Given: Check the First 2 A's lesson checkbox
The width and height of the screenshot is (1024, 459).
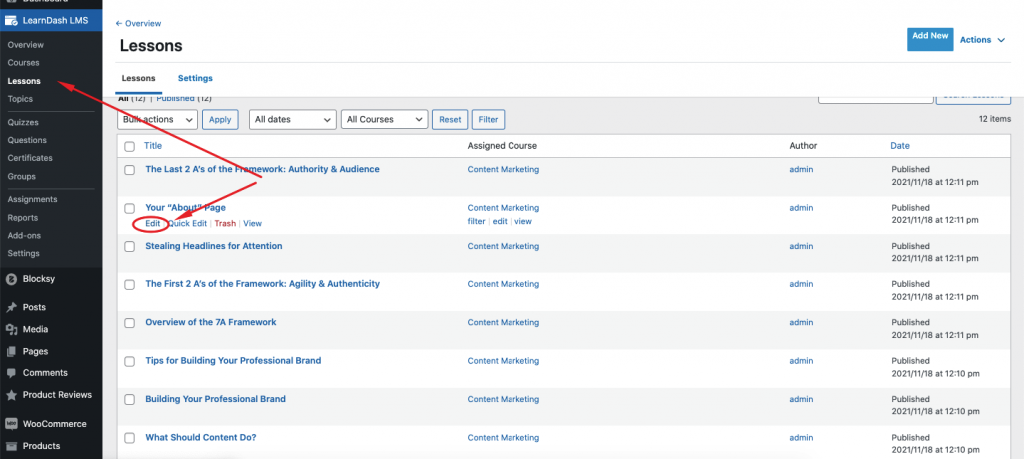Looking at the screenshot, I should click(129, 285).
